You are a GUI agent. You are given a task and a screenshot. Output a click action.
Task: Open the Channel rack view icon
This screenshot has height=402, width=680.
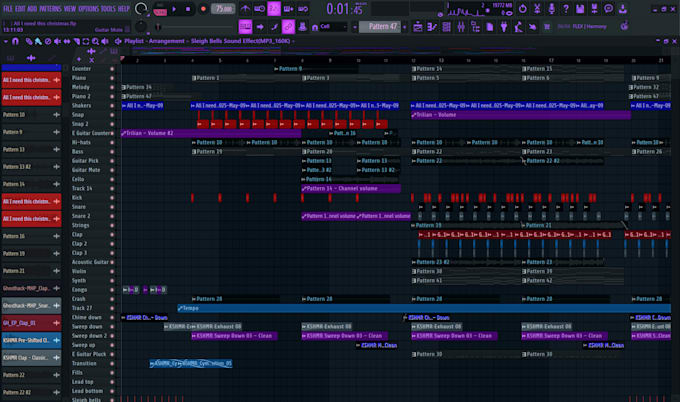click(x=446, y=27)
